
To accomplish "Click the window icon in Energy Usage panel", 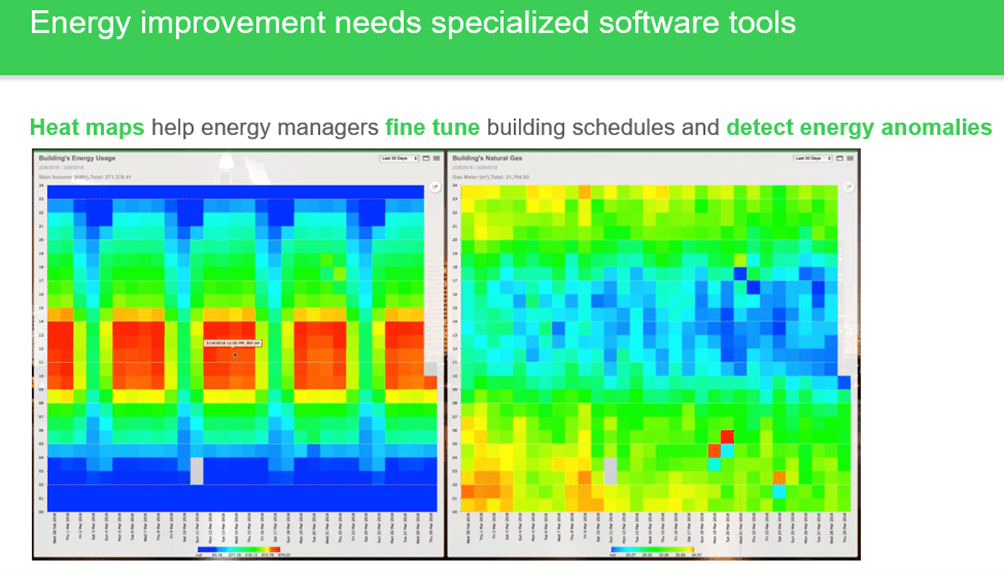I will (425, 158).
